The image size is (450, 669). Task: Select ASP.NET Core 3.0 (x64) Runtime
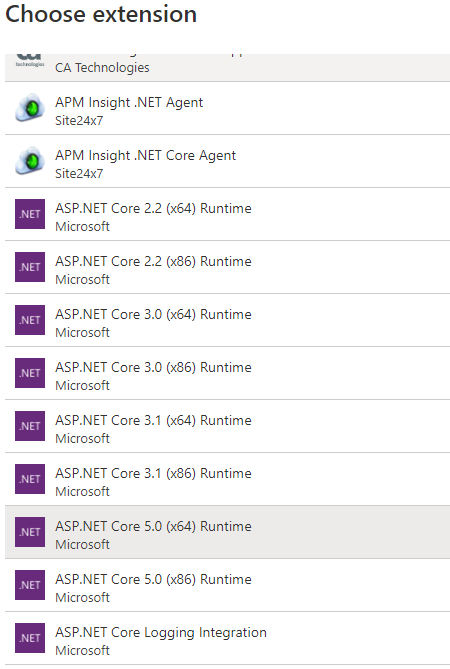227,320
